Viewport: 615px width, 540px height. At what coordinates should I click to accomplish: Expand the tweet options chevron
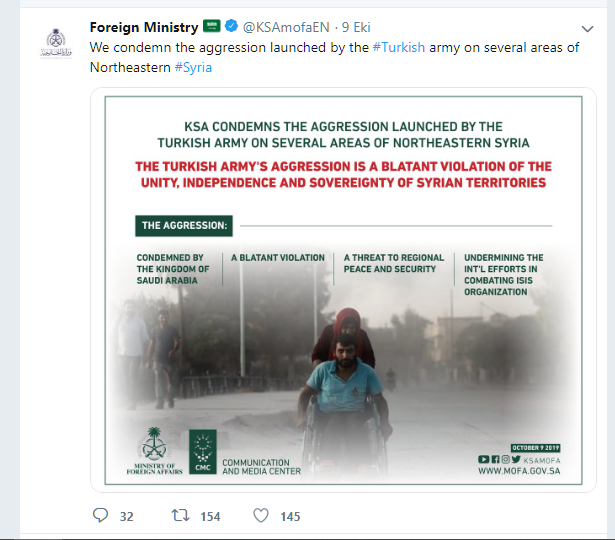(x=587, y=29)
